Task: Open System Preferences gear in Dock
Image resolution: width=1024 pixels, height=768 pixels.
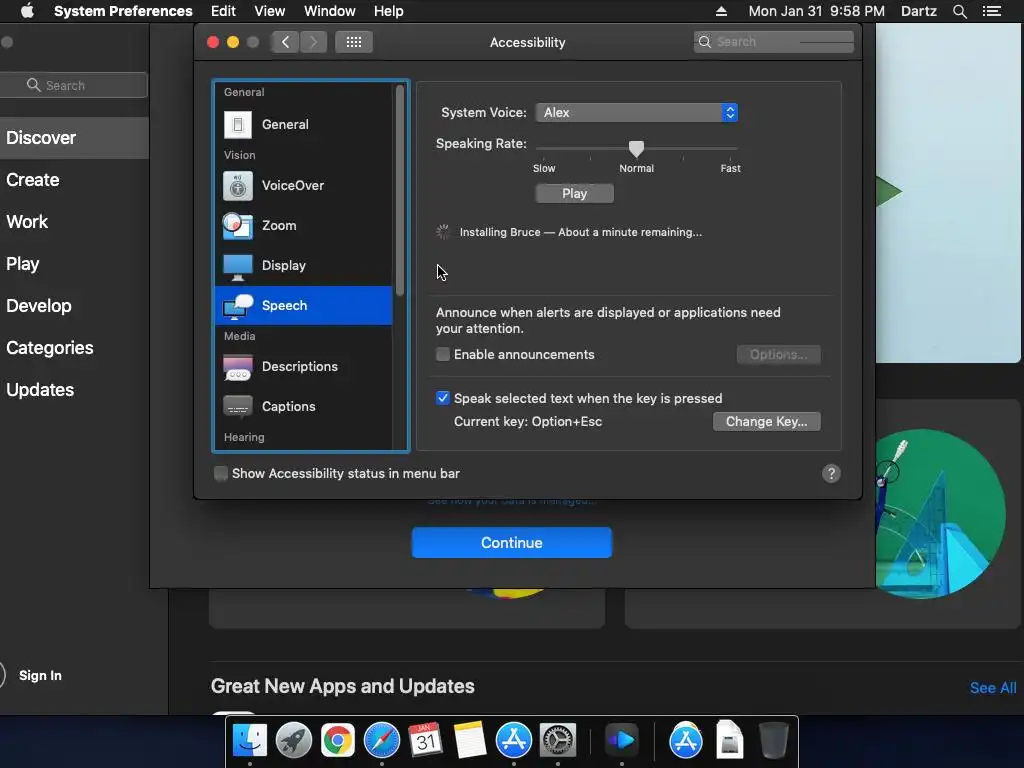Action: pyautogui.click(x=558, y=740)
